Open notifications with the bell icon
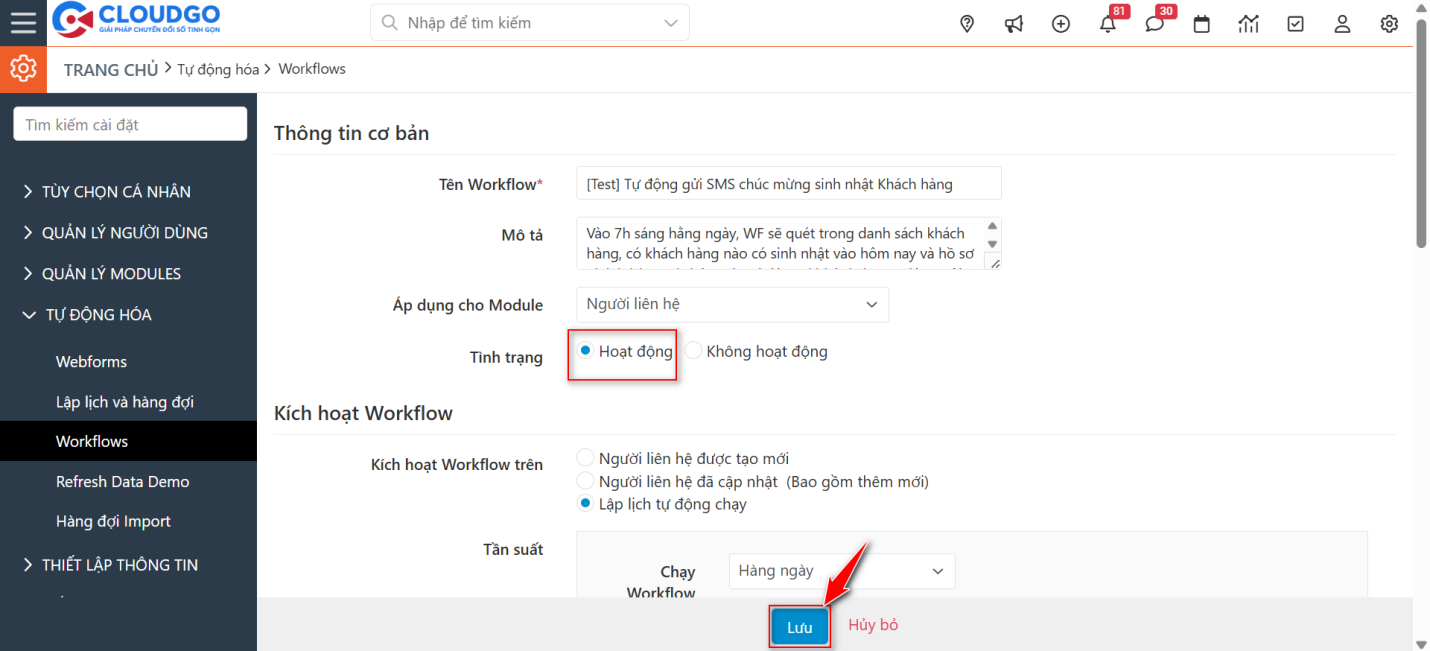Image resolution: width=1430 pixels, height=651 pixels. point(1107,23)
